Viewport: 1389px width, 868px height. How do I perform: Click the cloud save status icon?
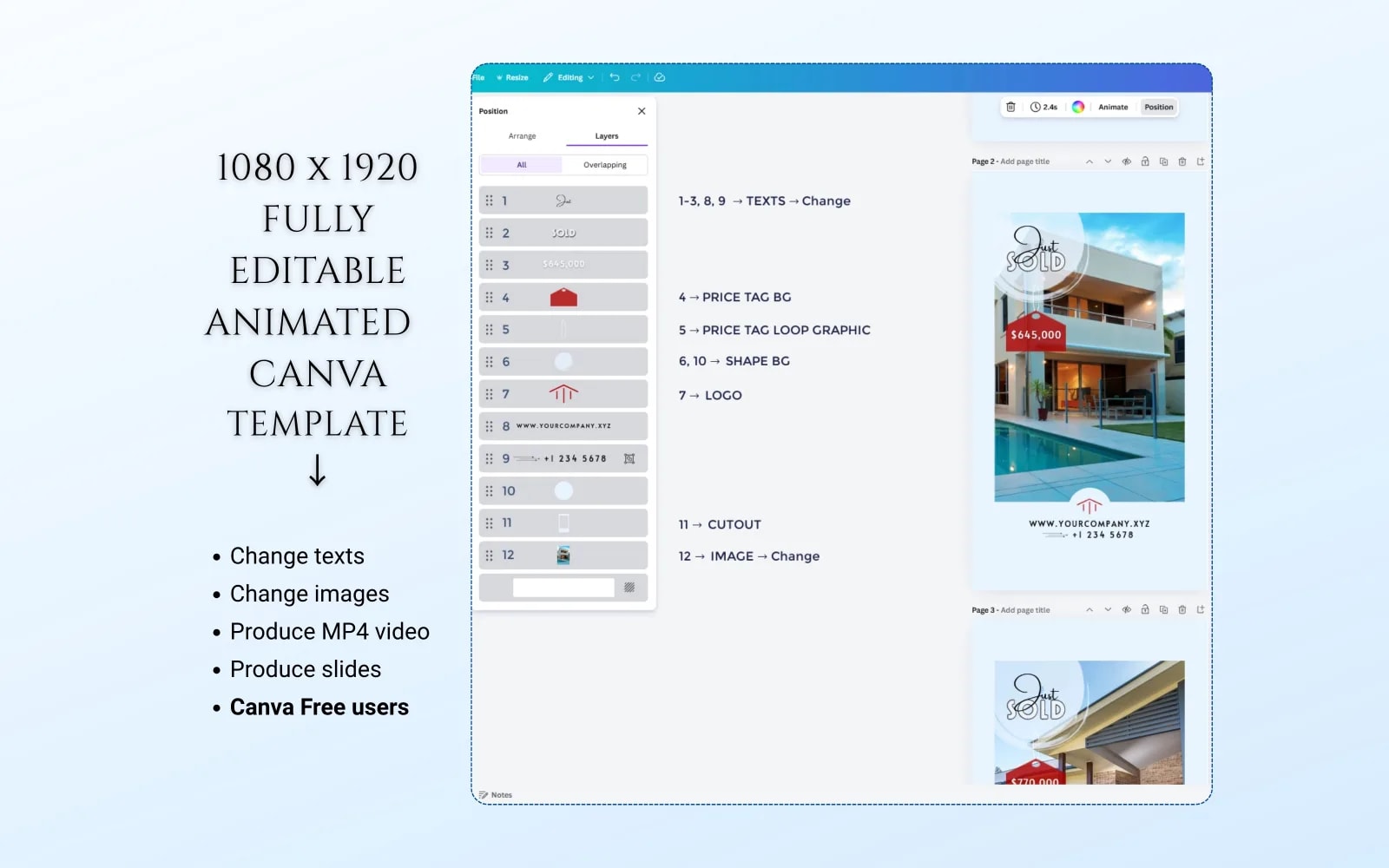(660, 77)
